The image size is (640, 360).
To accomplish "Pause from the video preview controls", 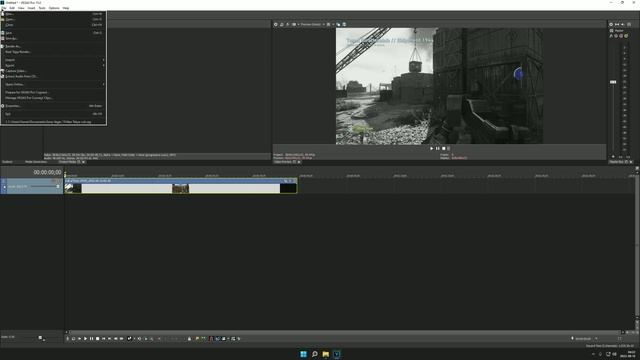I will tap(438, 149).
